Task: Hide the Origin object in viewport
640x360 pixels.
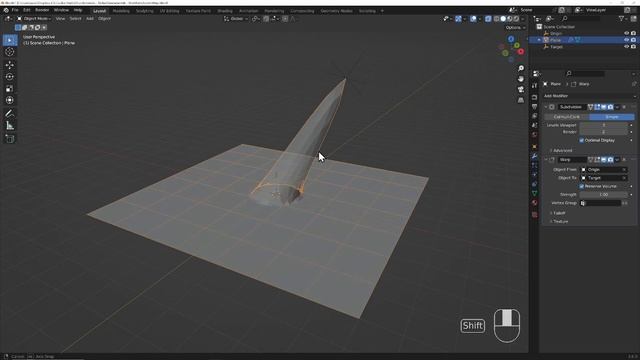Action: point(627,33)
